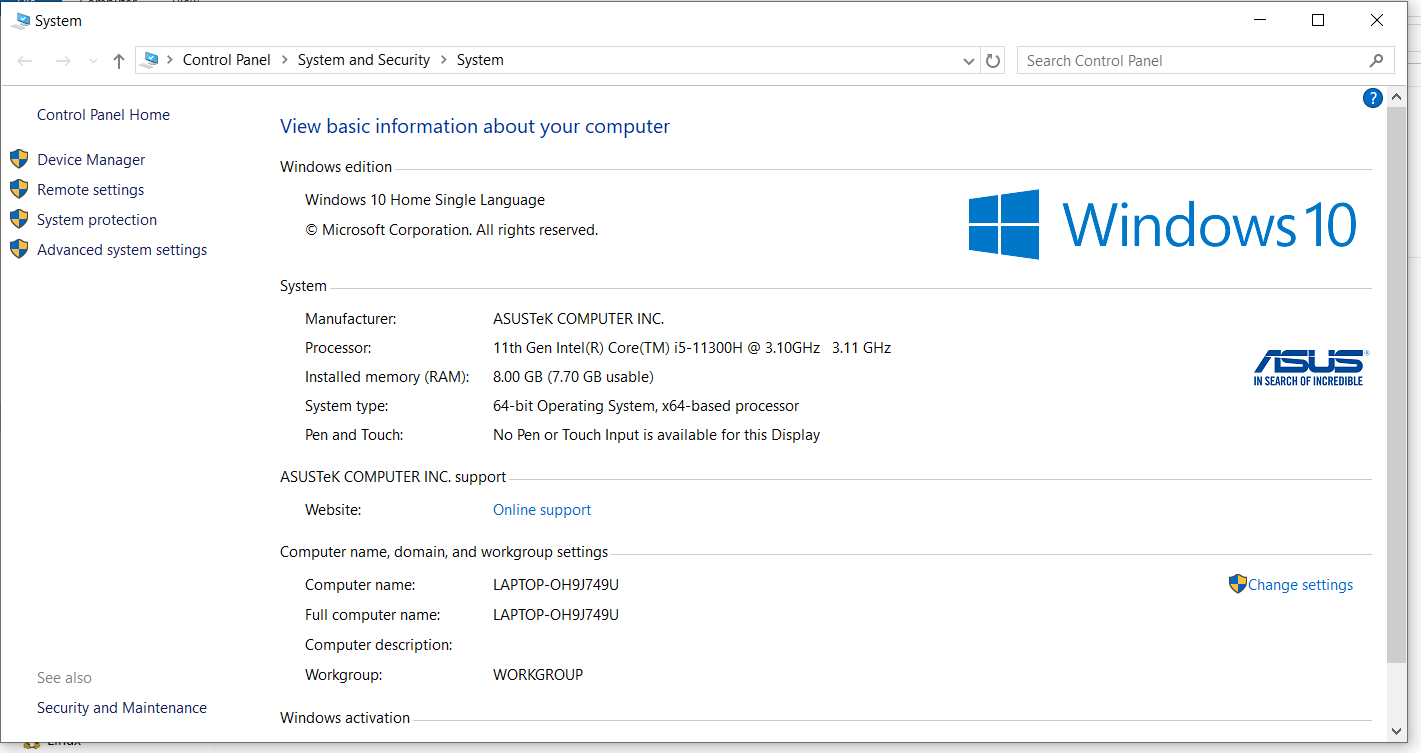Click the shield icon beside Device Manager
This screenshot has width=1421, height=753.
[19, 159]
